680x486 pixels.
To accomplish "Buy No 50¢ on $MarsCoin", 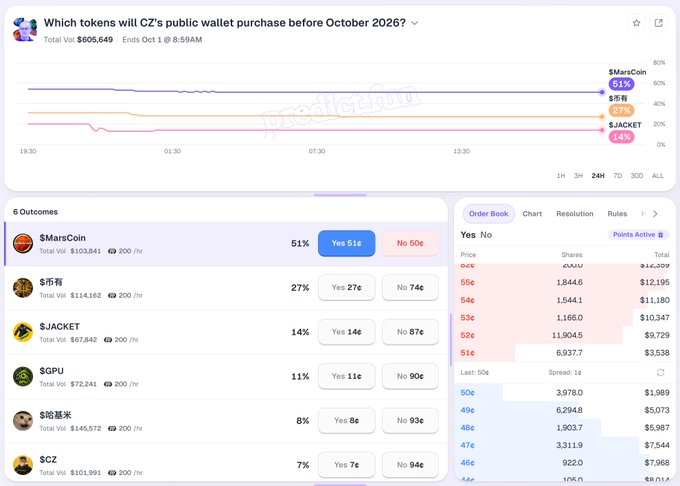I will [x=410, y=243].
